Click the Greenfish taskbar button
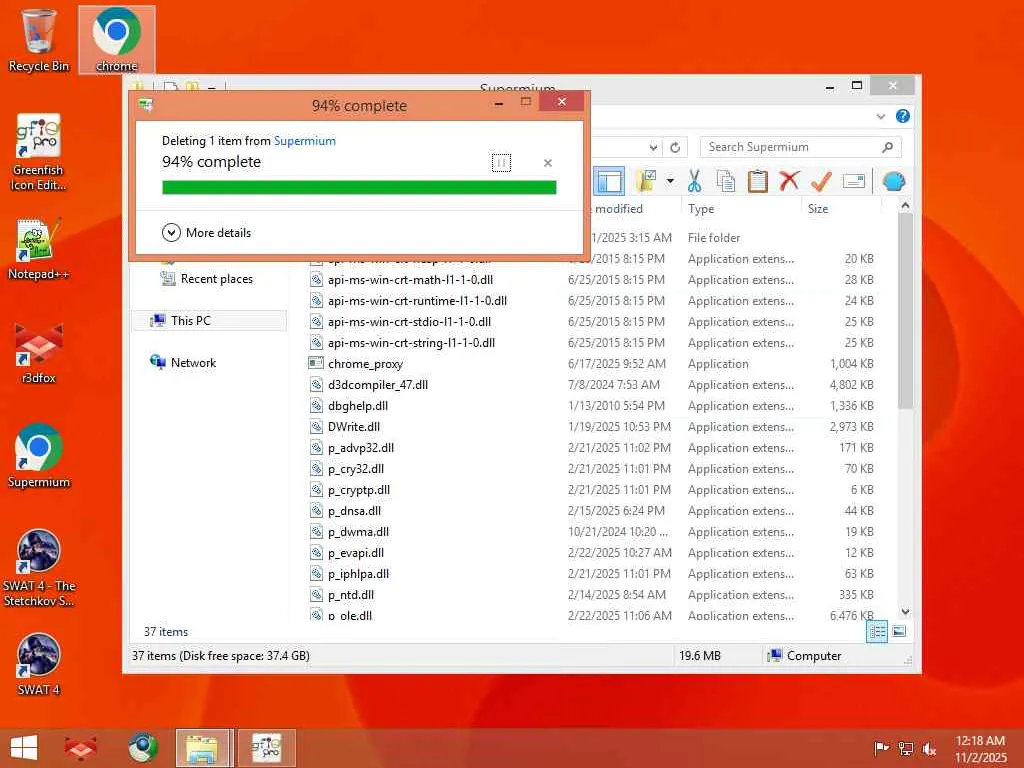Viewport: 1024px width, 768px height. click(x=266, y=748)
